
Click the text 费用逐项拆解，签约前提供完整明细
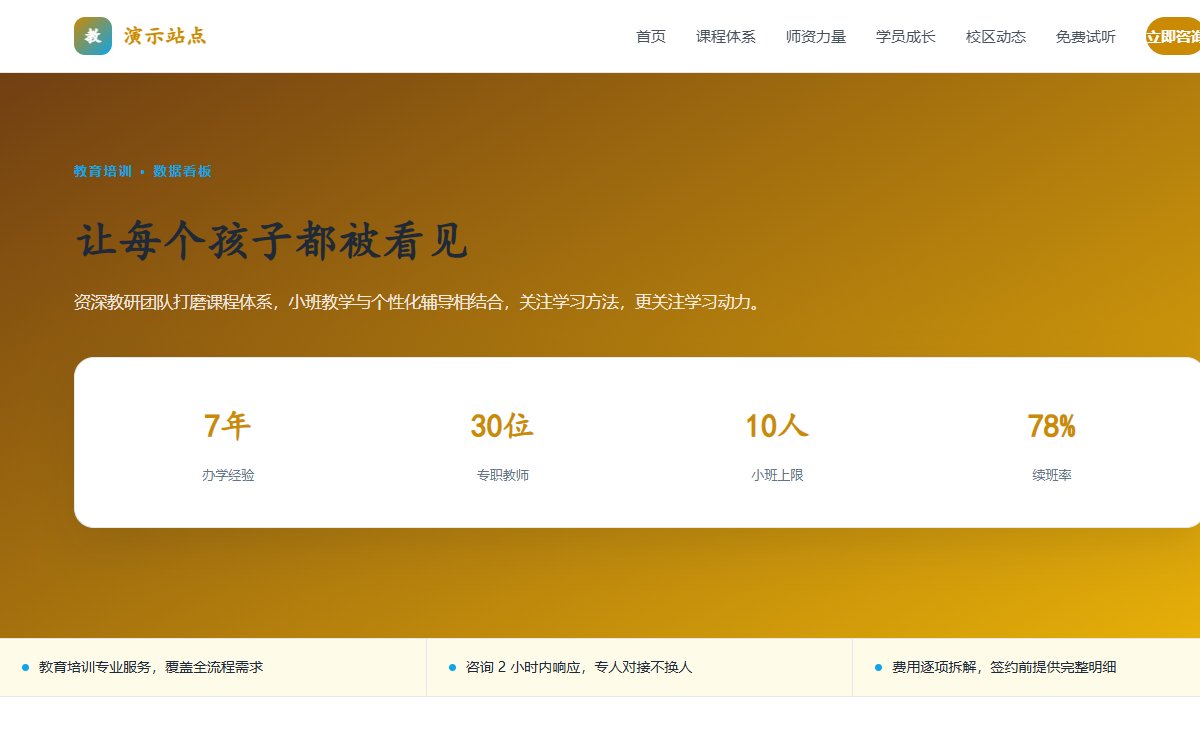pyautogui.click(x=1004, y=667)
